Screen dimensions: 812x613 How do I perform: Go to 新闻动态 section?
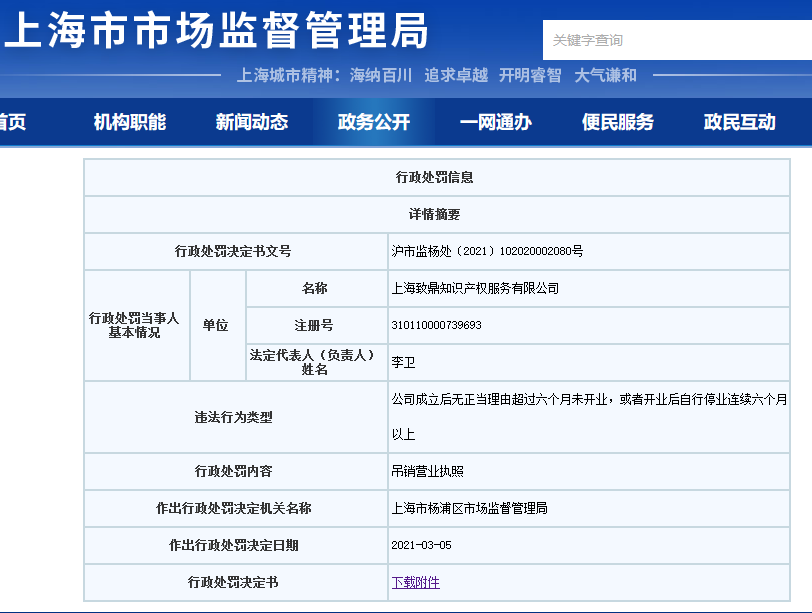pos(252,122)
